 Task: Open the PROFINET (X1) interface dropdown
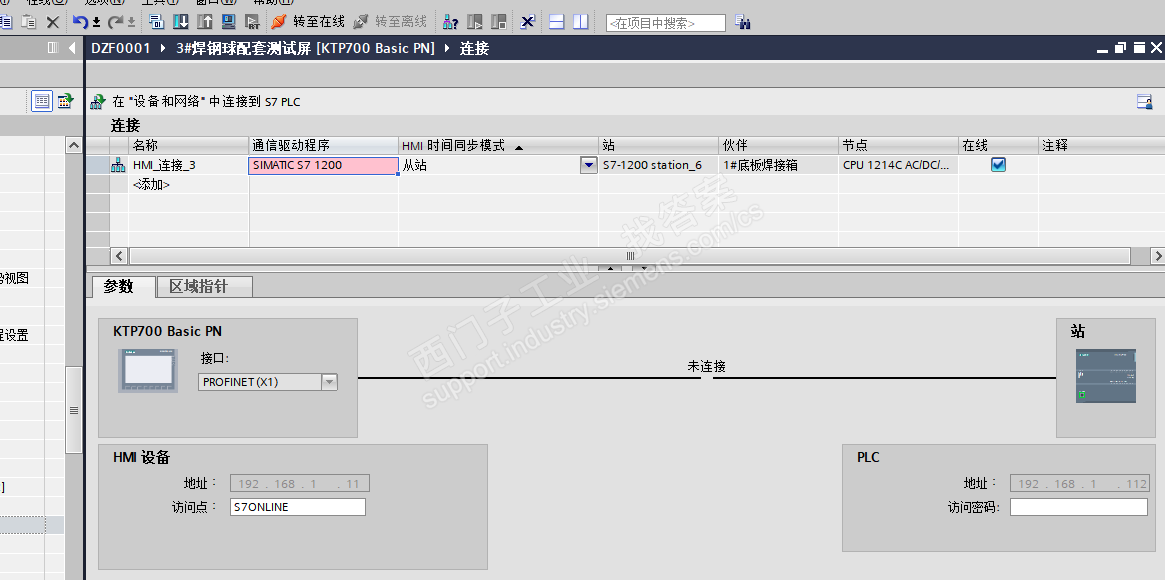[x=329, y=382]
